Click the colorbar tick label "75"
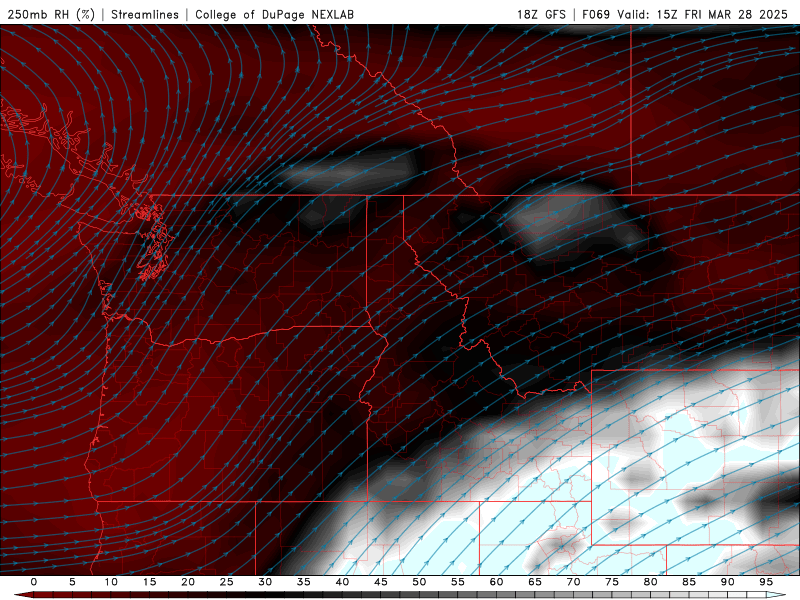Screen dimensions: 800x600 (x=612, y=582)
